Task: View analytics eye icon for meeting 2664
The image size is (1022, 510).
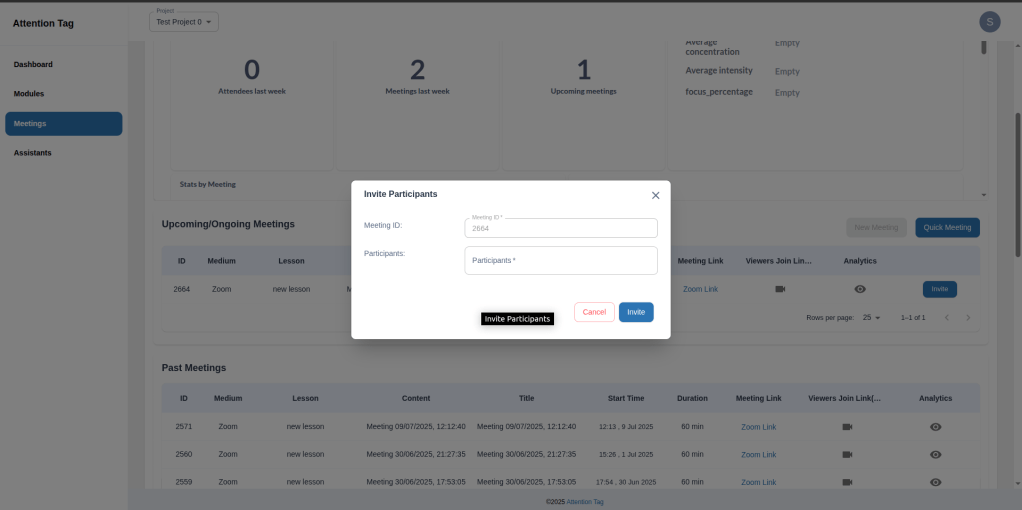Action: pyautogui.click(x=860, y=289)
